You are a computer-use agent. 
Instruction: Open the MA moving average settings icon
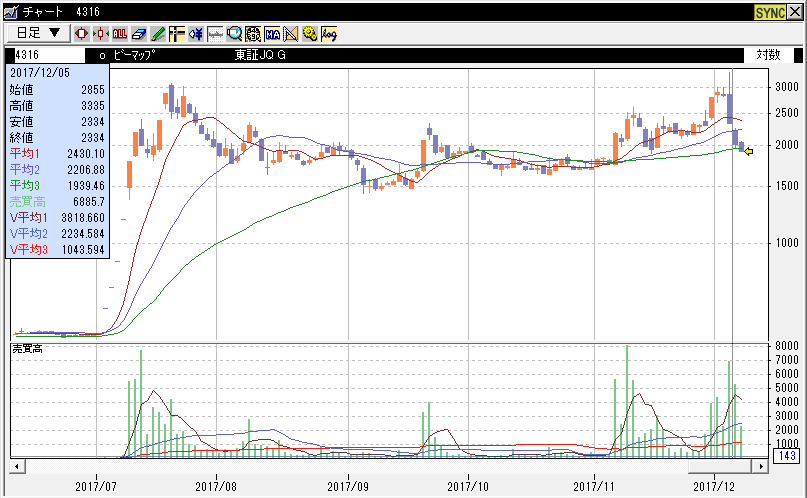point(272,33)
